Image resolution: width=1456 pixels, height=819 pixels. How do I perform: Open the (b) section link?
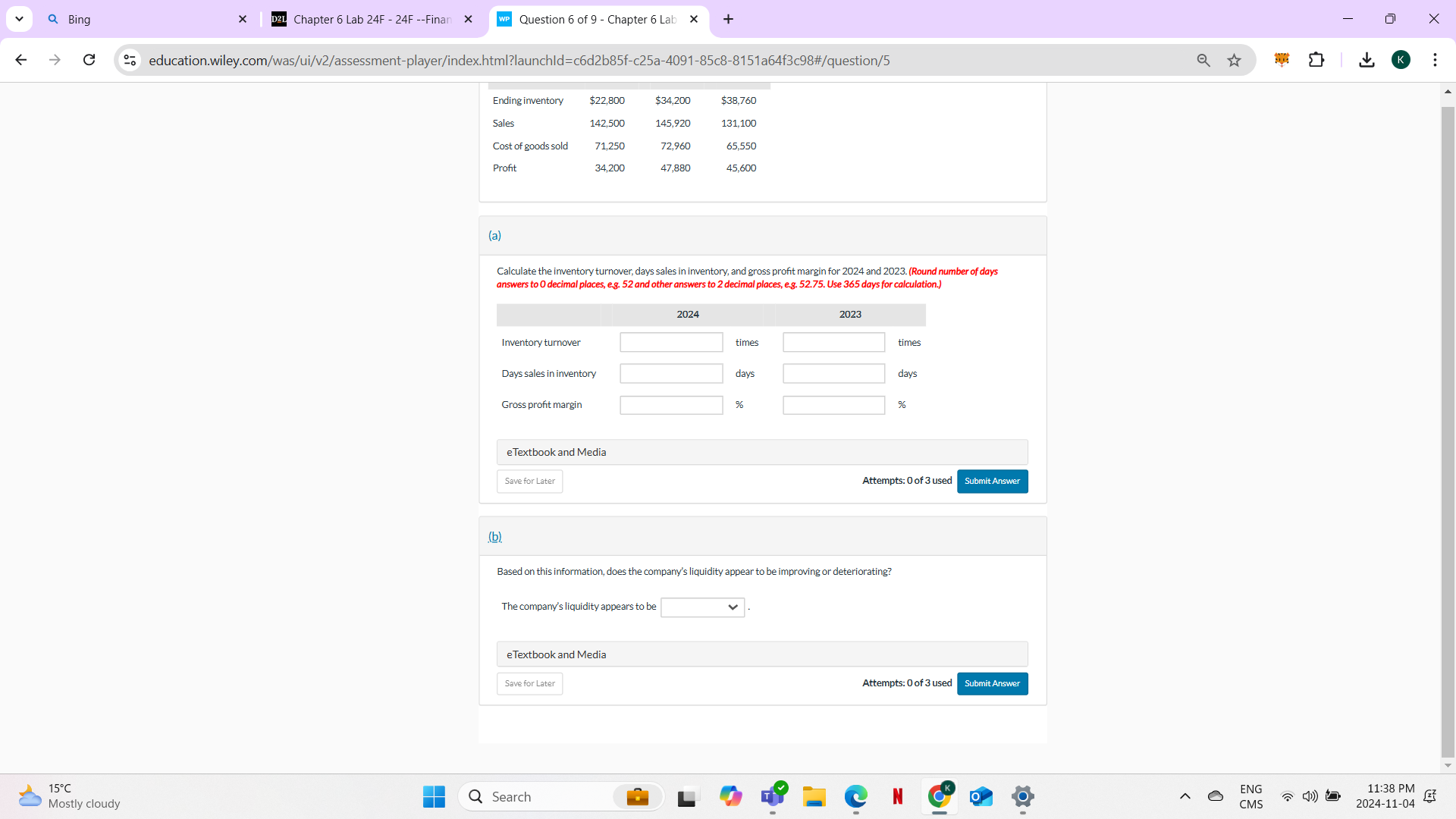[x=494, y=536]
